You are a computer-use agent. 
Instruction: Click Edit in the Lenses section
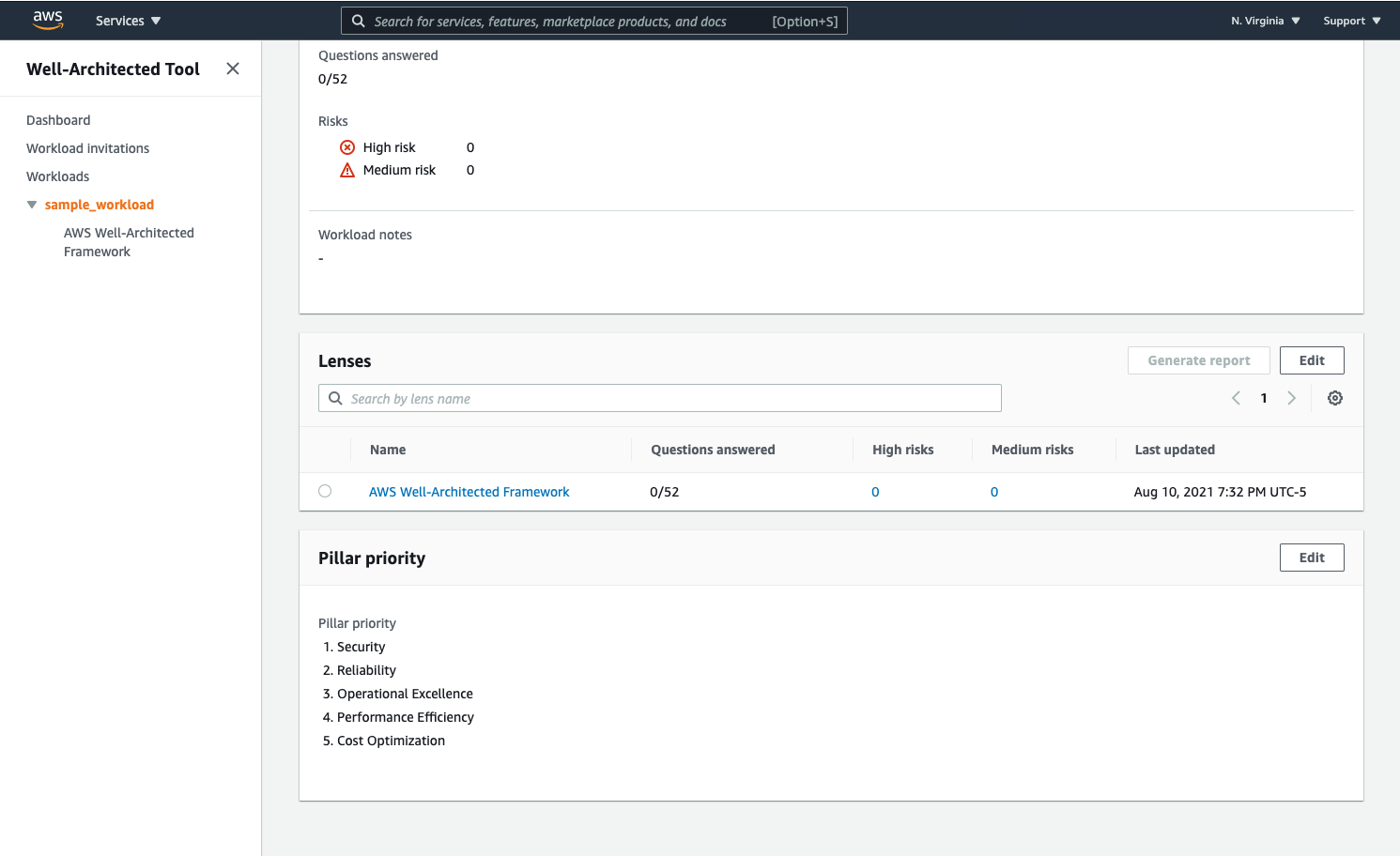(x=1312, y=360)
